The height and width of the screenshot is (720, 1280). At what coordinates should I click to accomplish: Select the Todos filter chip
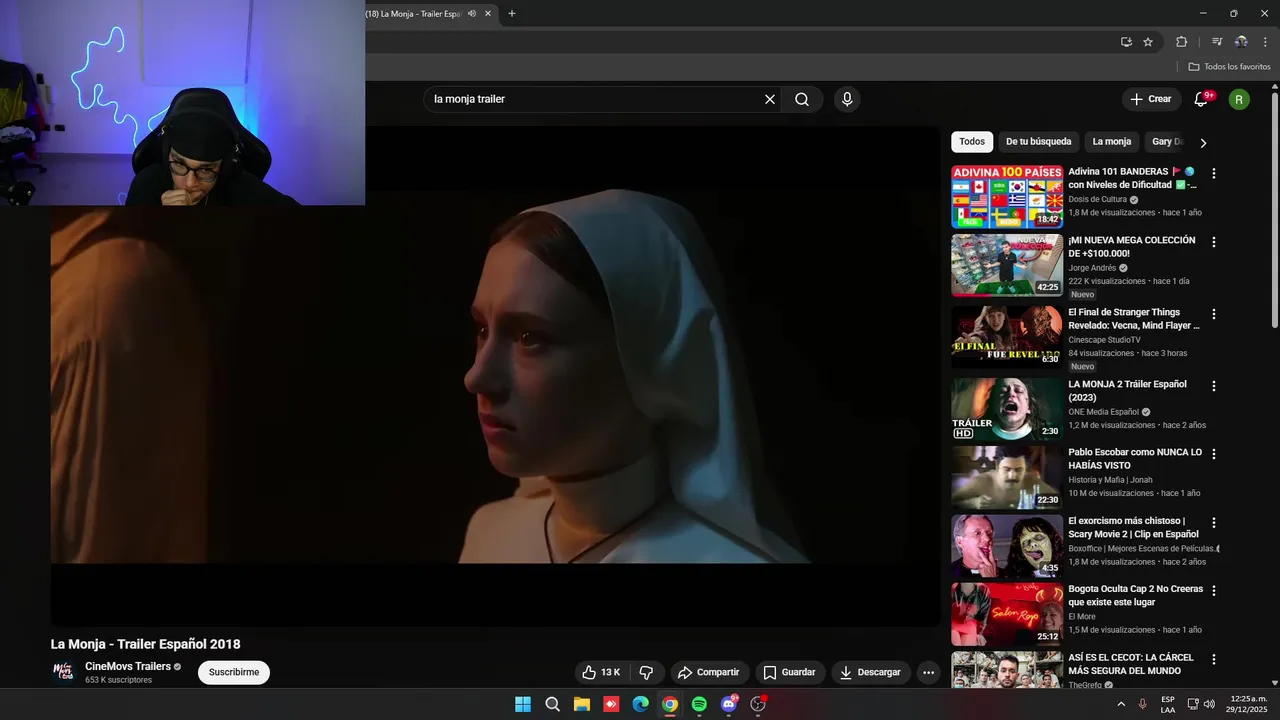tap(972, 142)
